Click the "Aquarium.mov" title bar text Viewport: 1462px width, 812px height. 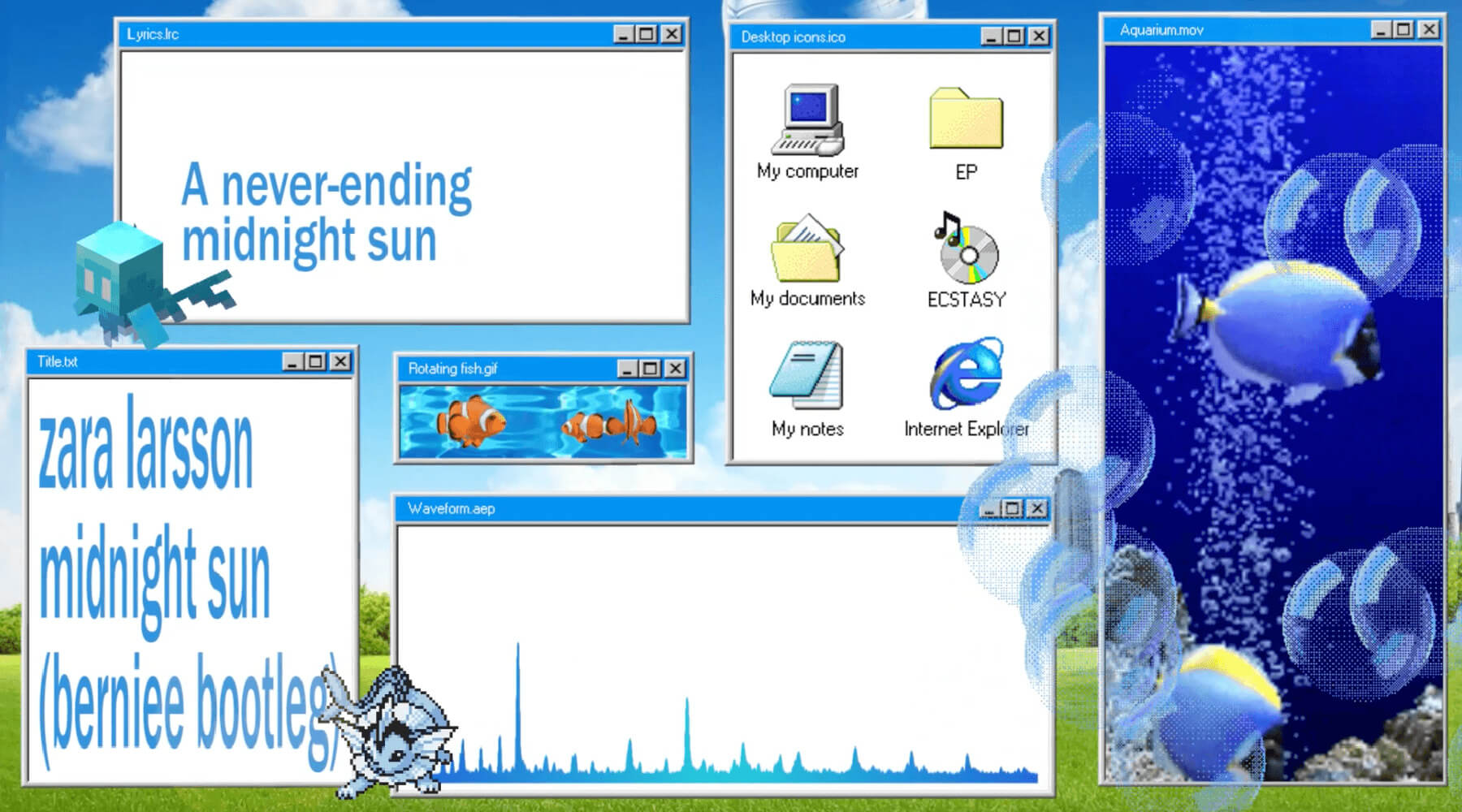(x=1161, y=30)
